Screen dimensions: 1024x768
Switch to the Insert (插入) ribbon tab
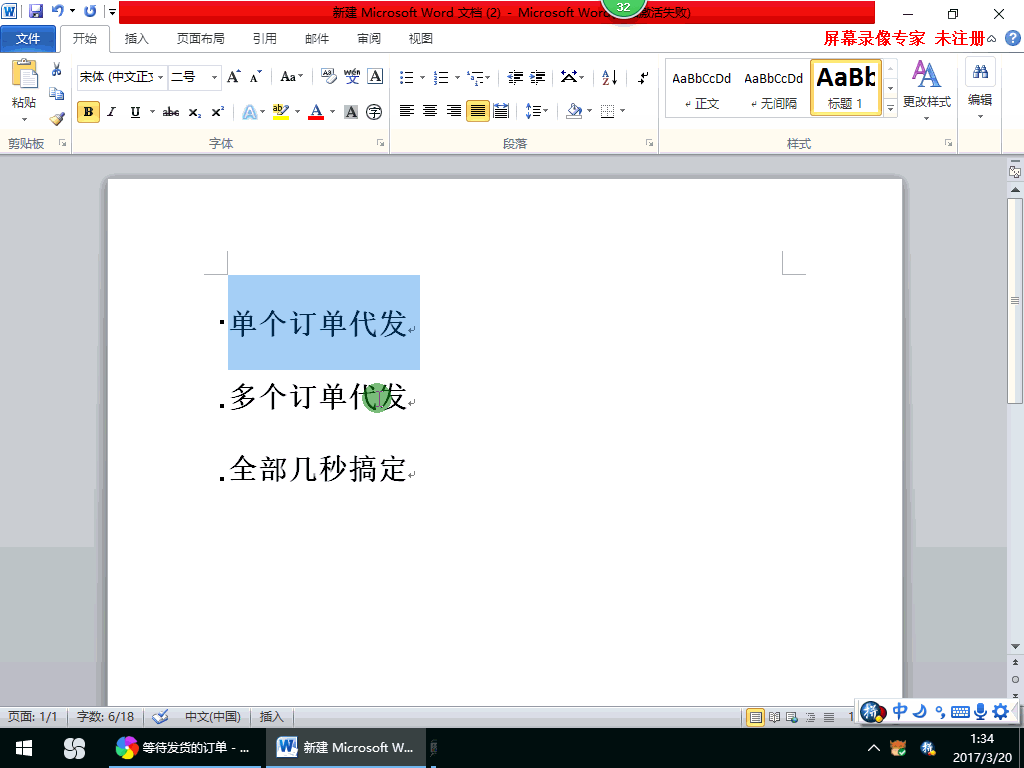pos(136,39)
